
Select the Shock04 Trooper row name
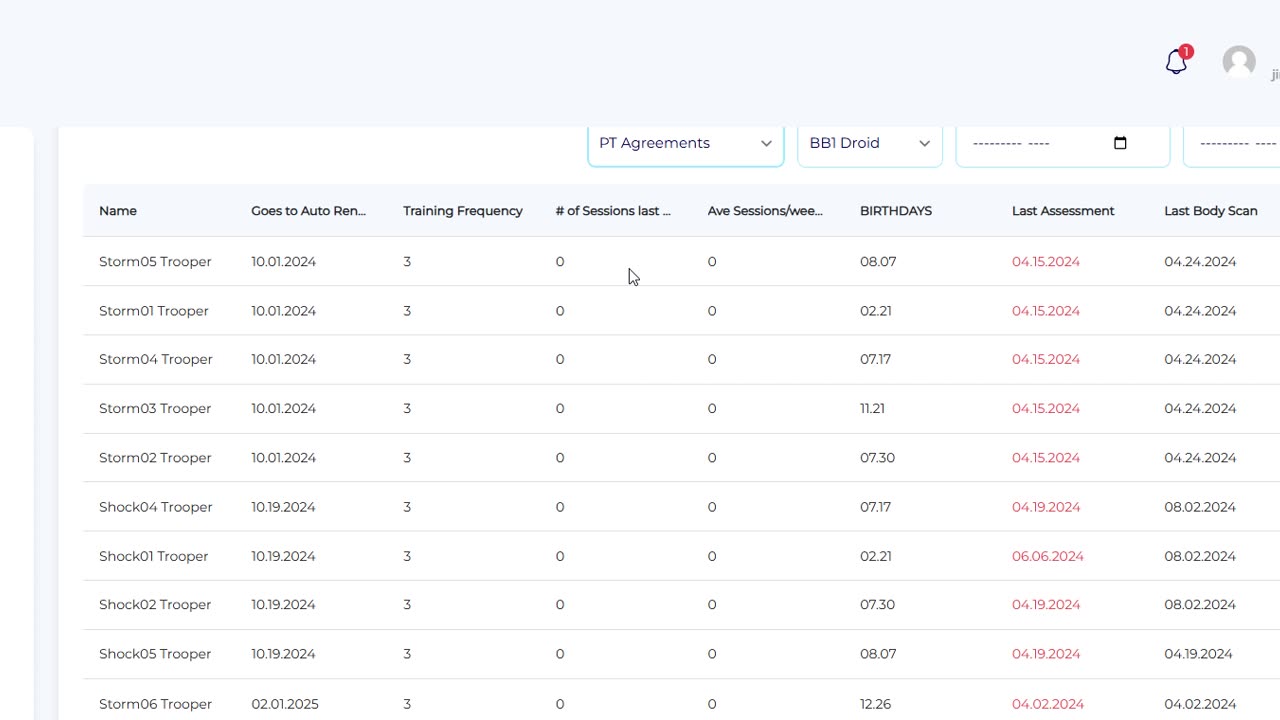(156, 507)
